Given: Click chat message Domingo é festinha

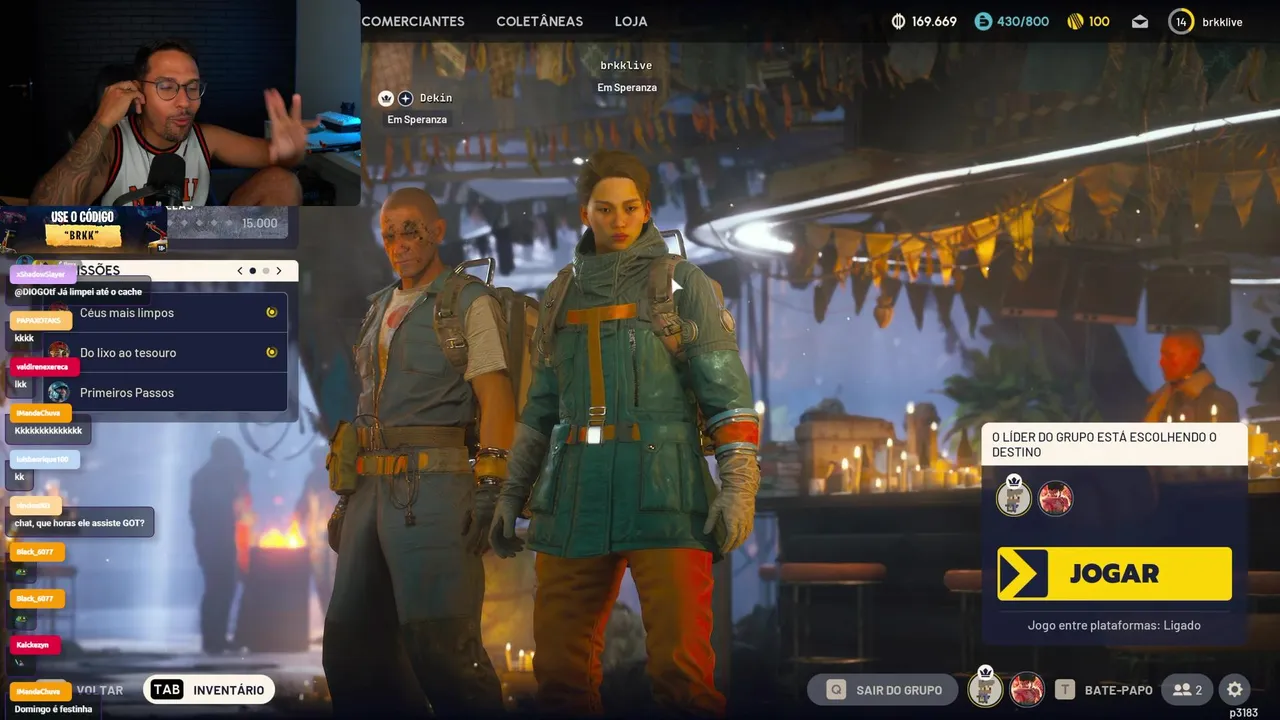Looking at the screenshot, I should click(53, 709).
